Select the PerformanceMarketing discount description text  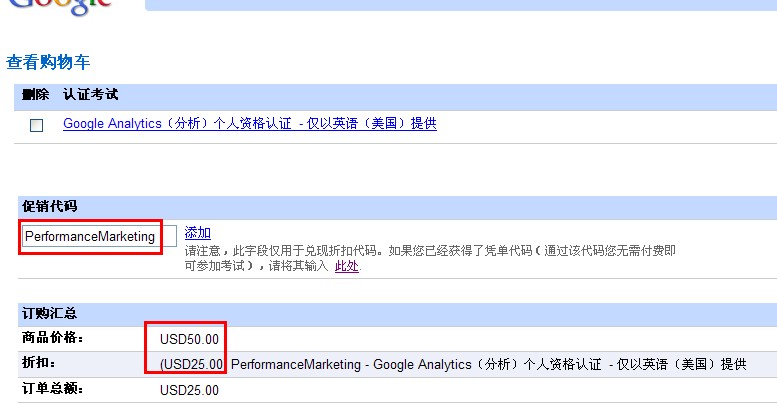[489, 364]
